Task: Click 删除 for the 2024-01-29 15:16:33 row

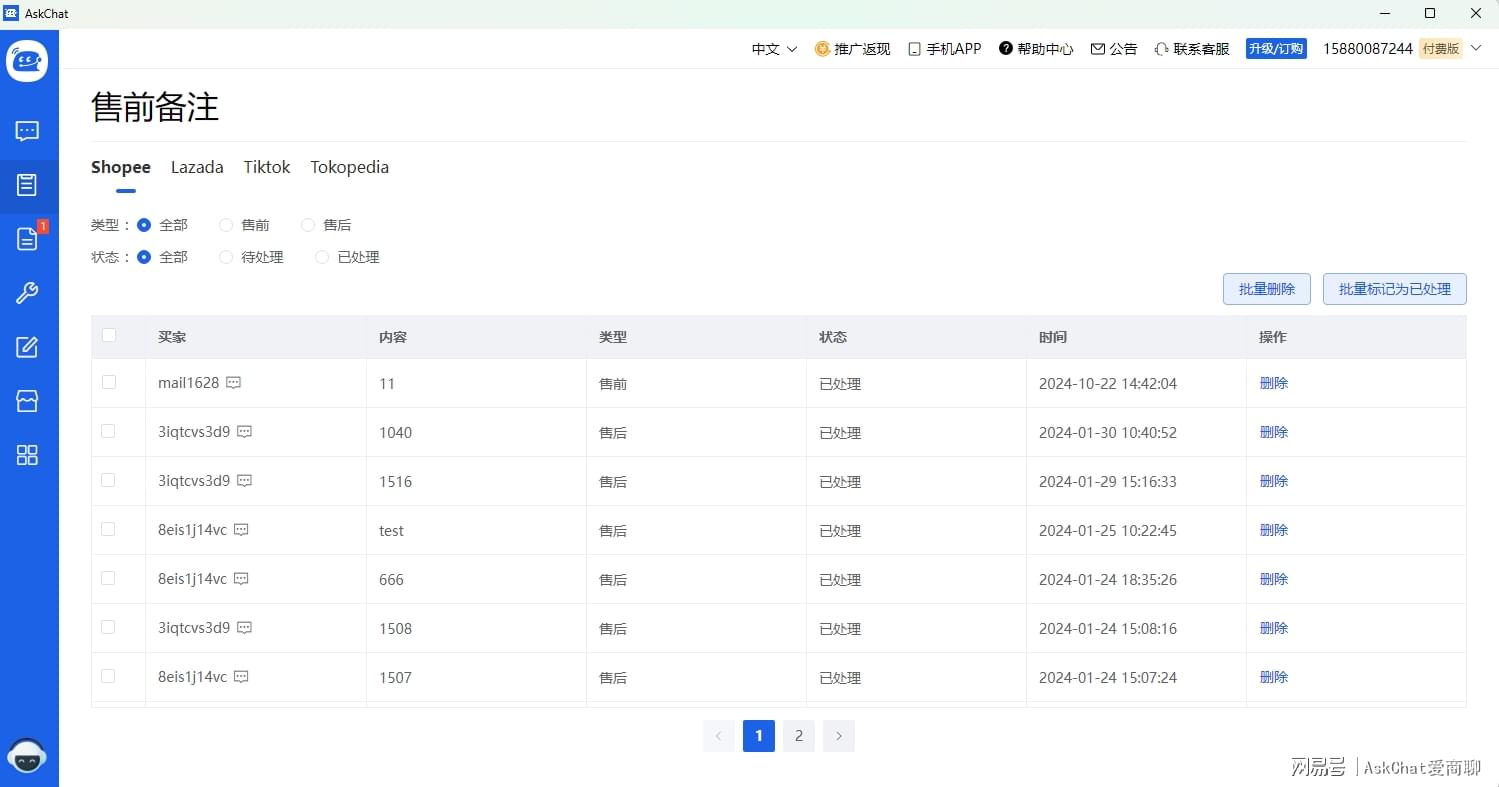Action: [1274, 481]
